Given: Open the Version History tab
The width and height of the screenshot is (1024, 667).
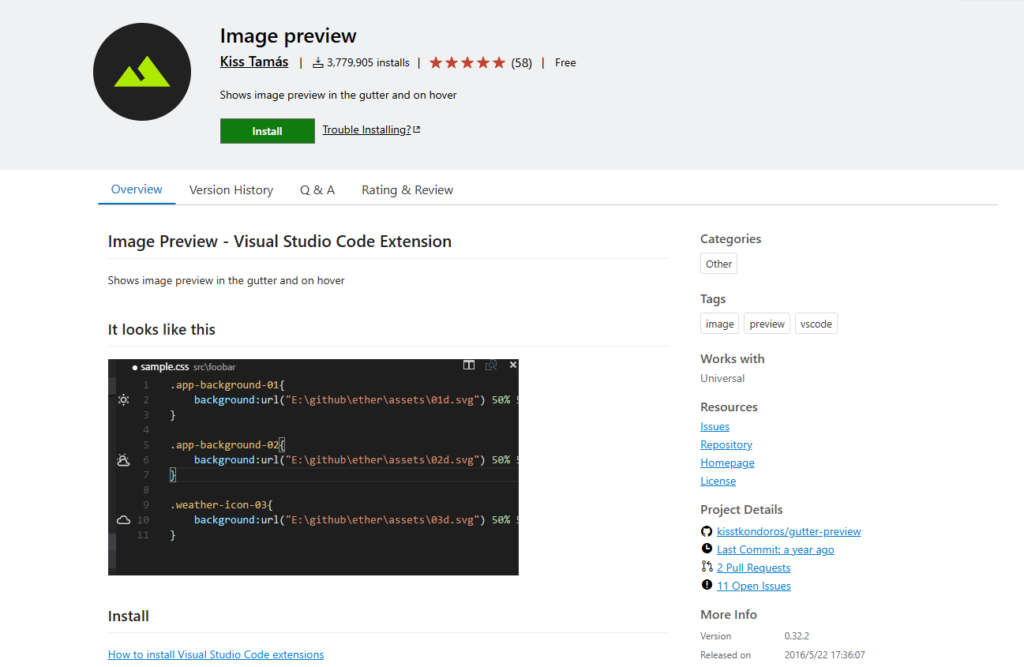Looking at the screenshot, I should click(231, 190).
